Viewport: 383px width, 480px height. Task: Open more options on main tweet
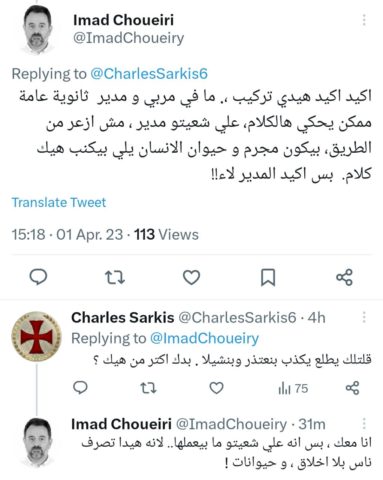[364, 20]
